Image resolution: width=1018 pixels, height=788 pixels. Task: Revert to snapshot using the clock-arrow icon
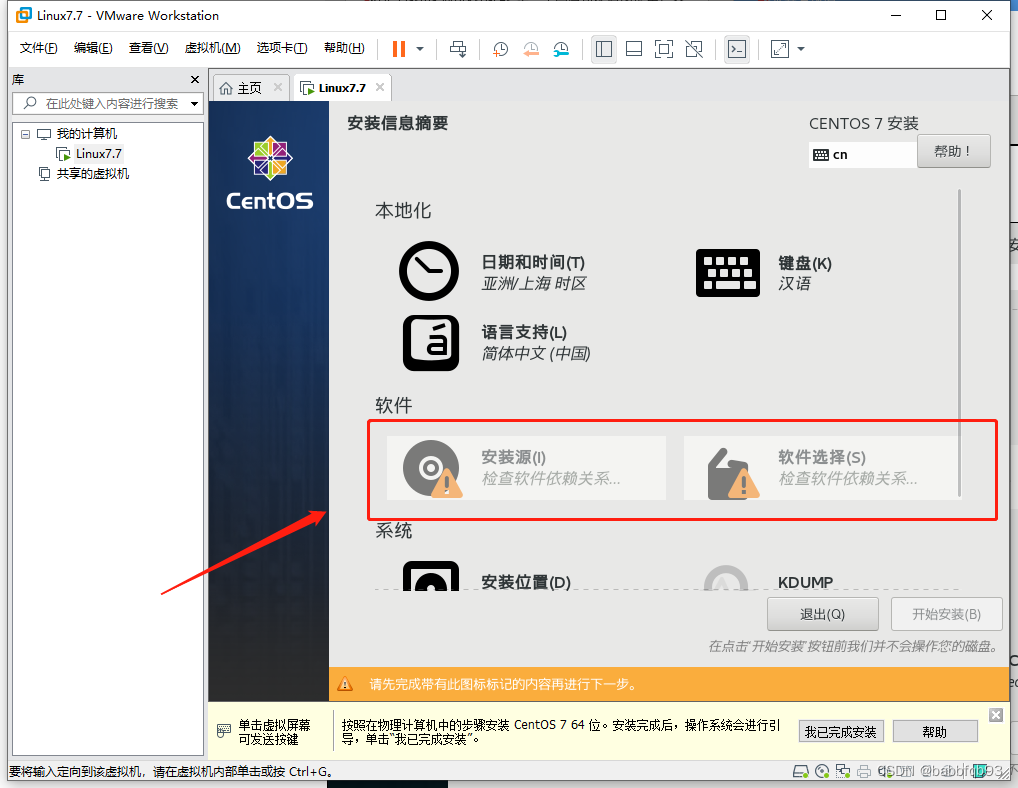tap(531, 49)
